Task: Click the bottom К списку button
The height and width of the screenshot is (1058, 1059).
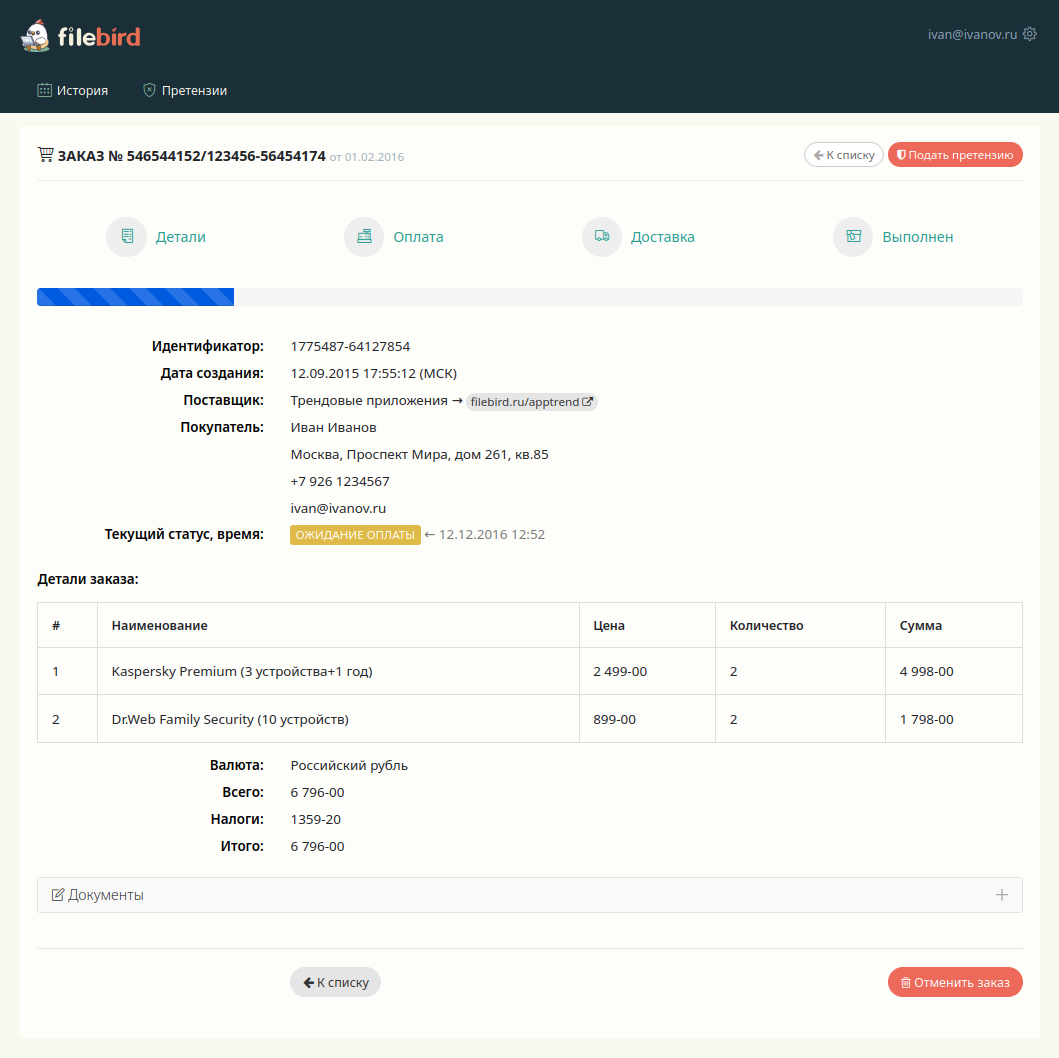Action: pos(335,982)
